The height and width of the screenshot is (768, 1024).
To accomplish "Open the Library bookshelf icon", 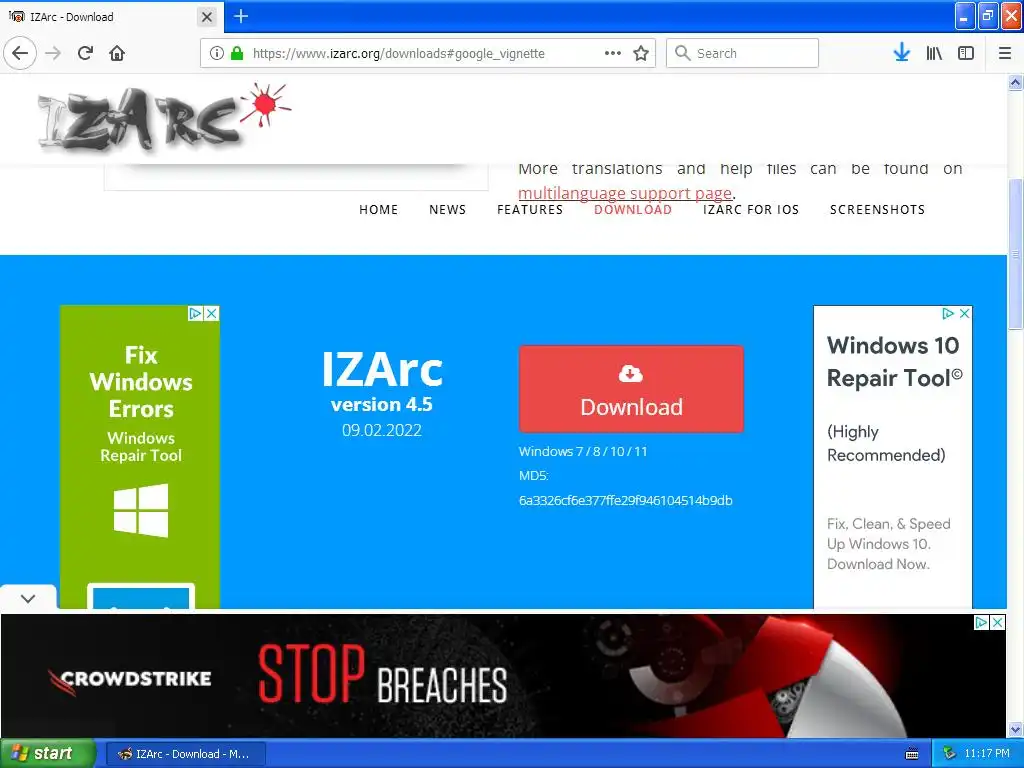I will 934,53.
